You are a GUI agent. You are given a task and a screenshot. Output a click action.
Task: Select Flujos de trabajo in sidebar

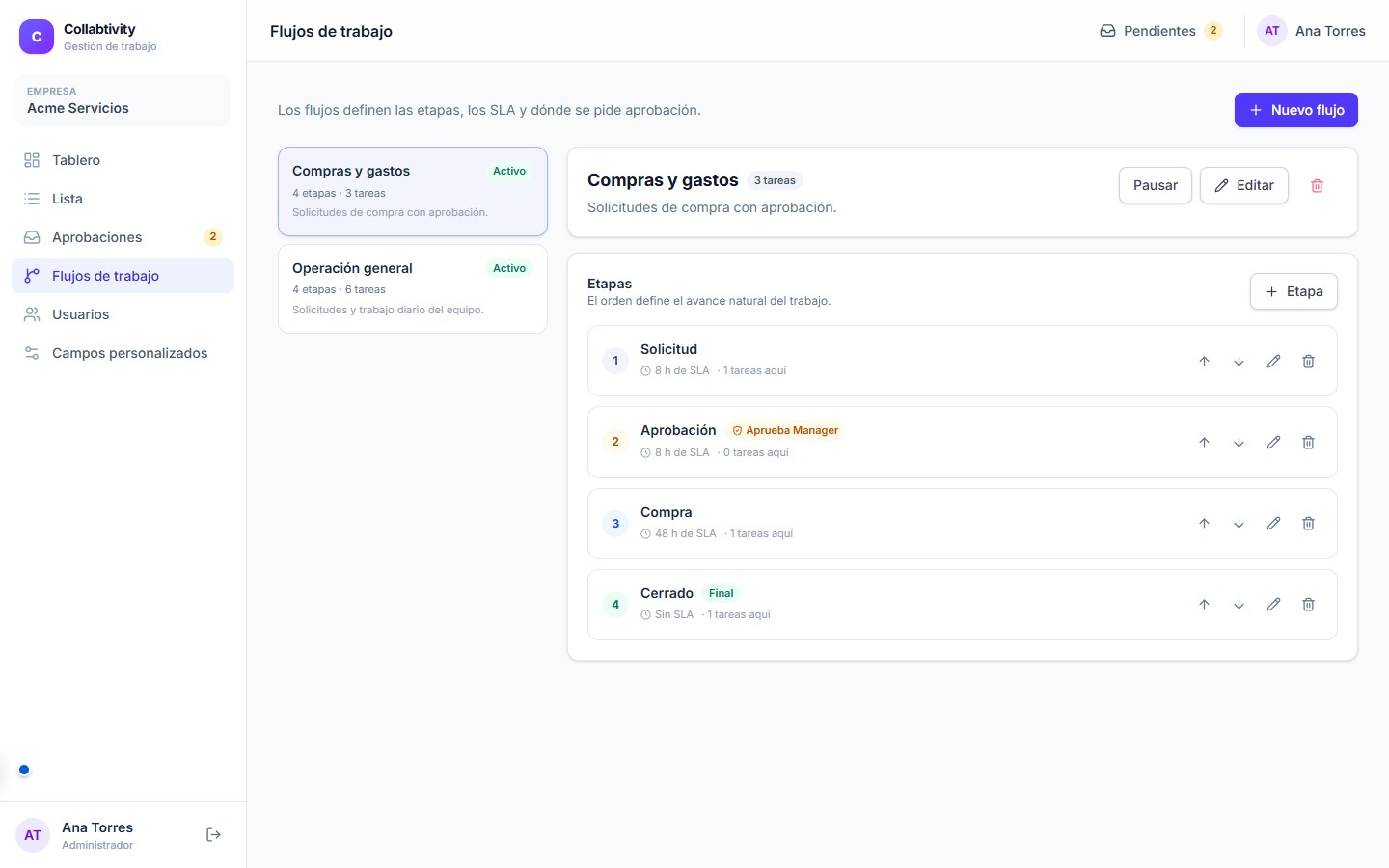pos(123,276)
